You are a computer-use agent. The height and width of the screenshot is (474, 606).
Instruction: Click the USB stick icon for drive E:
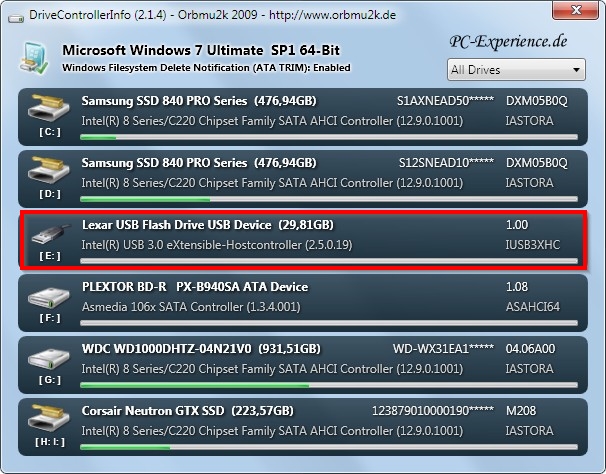click(50, 234)
